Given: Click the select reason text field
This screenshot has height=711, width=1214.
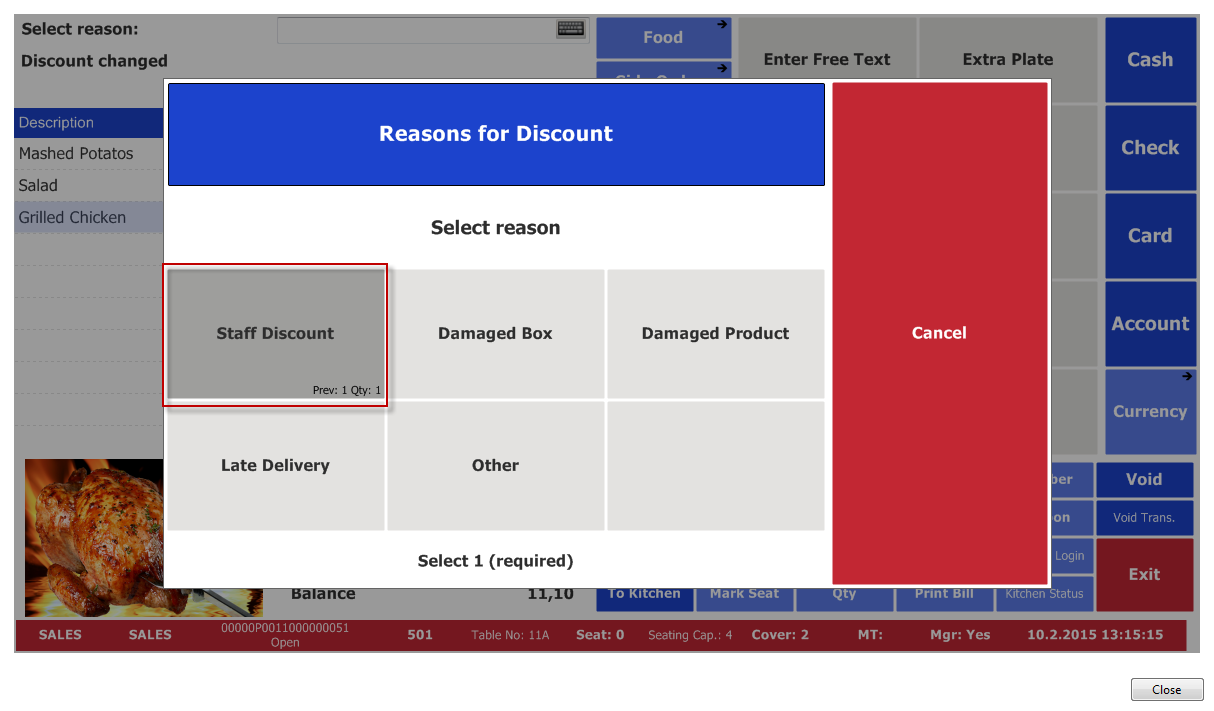Looking at the screenshot, I should pyautogui.click(x=415, y=30).
